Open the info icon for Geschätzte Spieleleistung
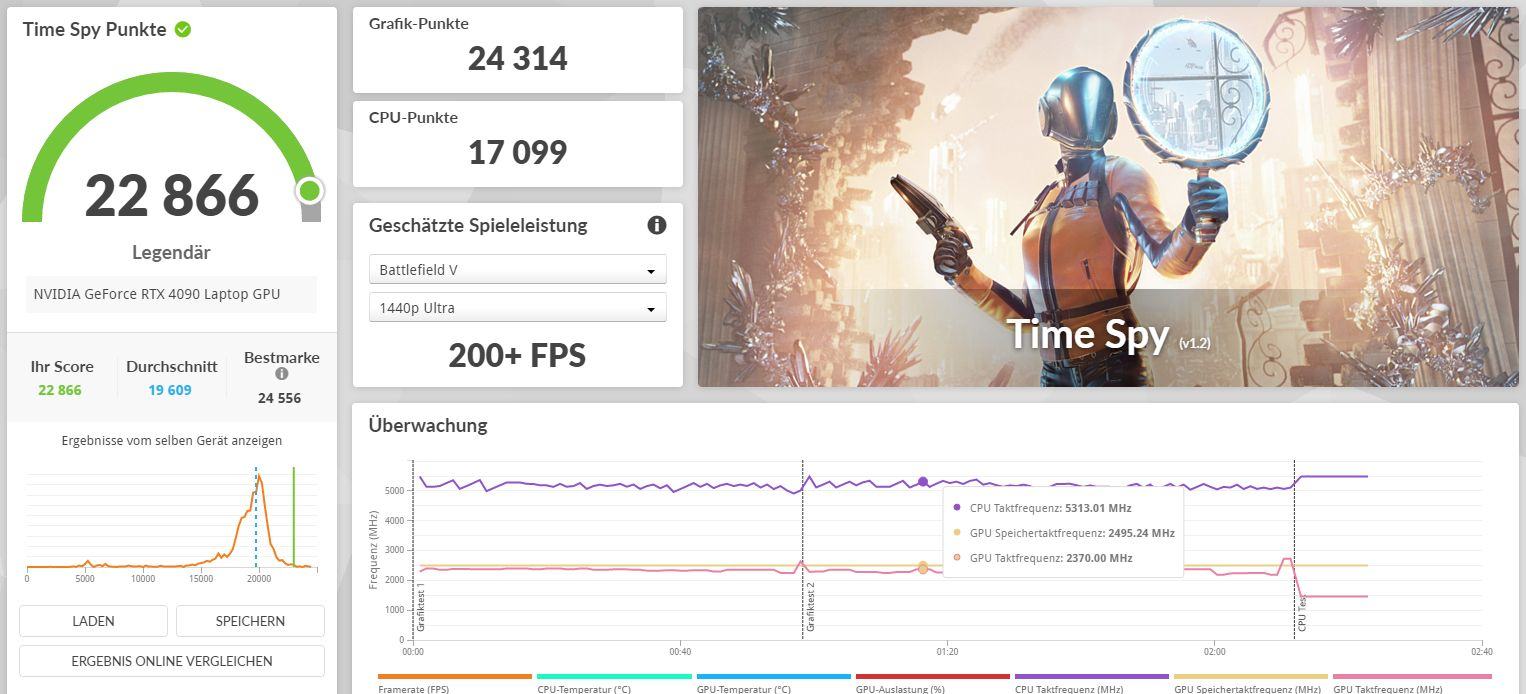The height and width of the screenshot is (694, 1526). [x=657, y=225]
